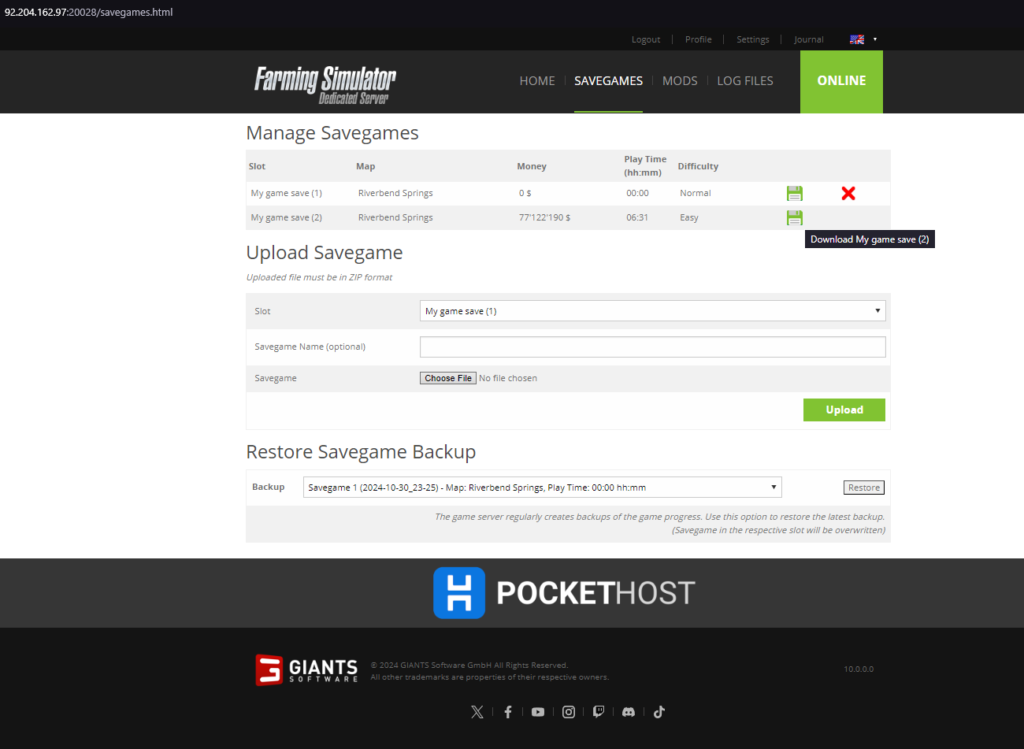Open the Facebook social link
1024x749 pixels.
coord(507,712)
